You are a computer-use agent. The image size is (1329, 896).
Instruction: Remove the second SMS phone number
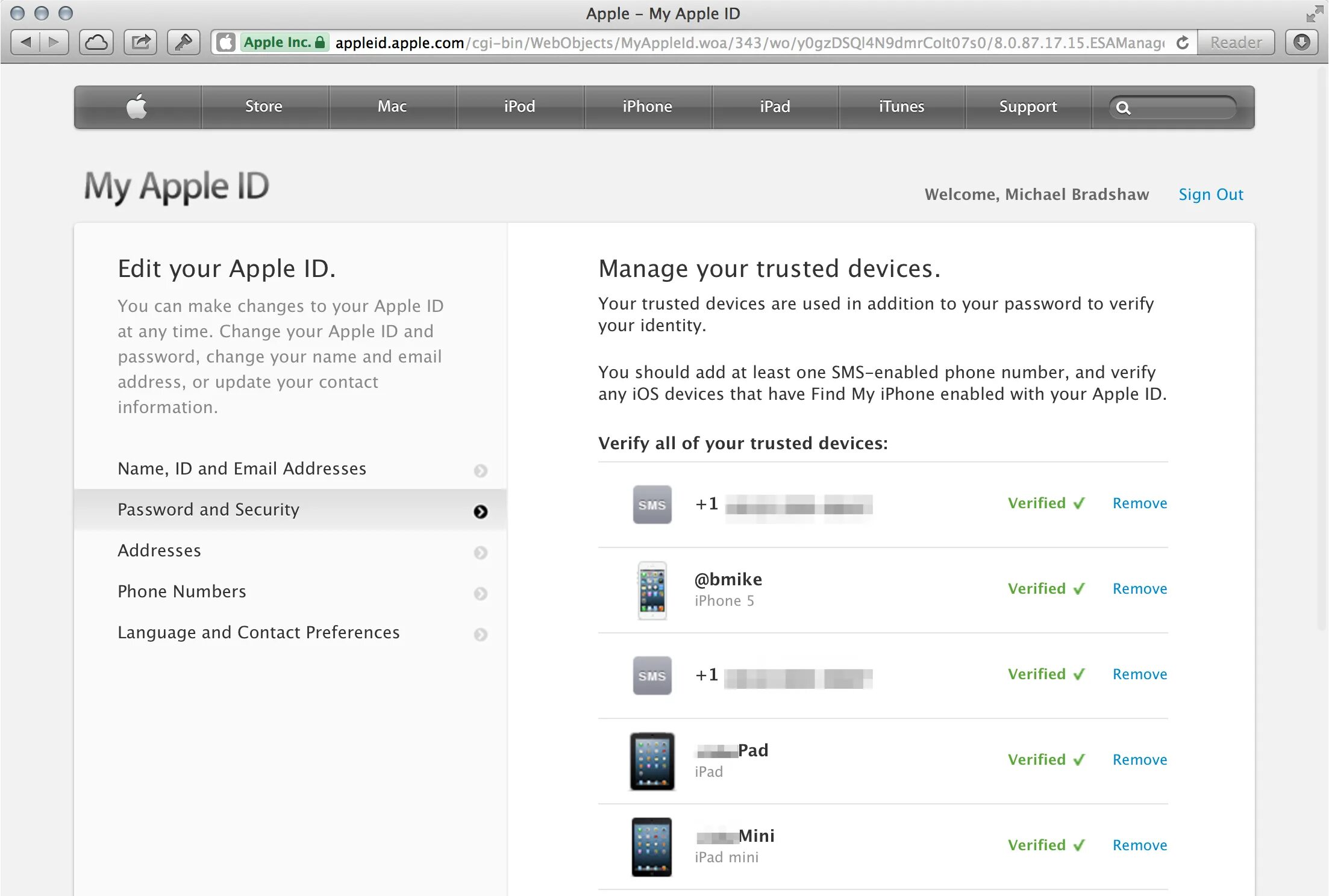tap(1140, 674)
